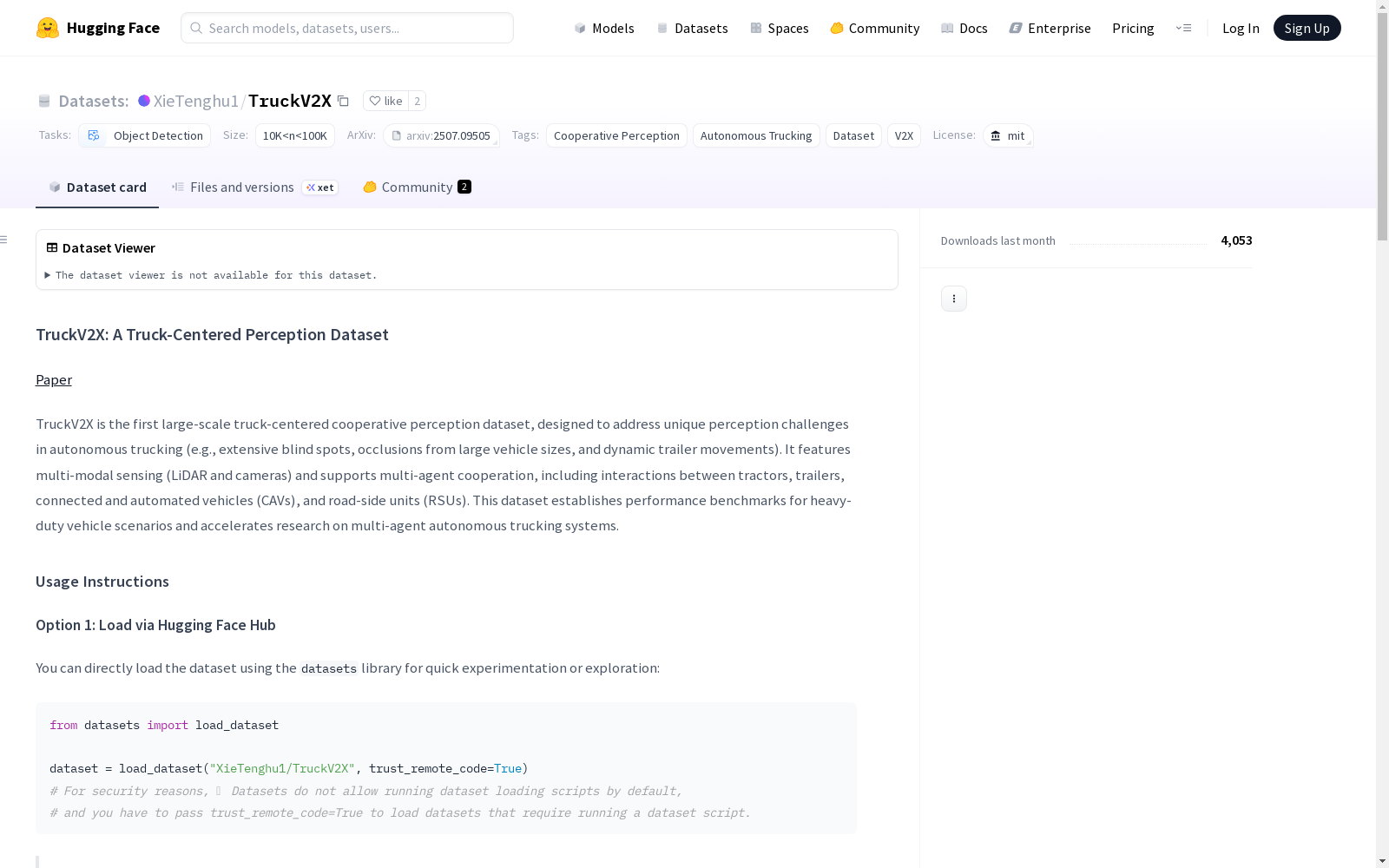Open the Pricing page

point(1133,28)
